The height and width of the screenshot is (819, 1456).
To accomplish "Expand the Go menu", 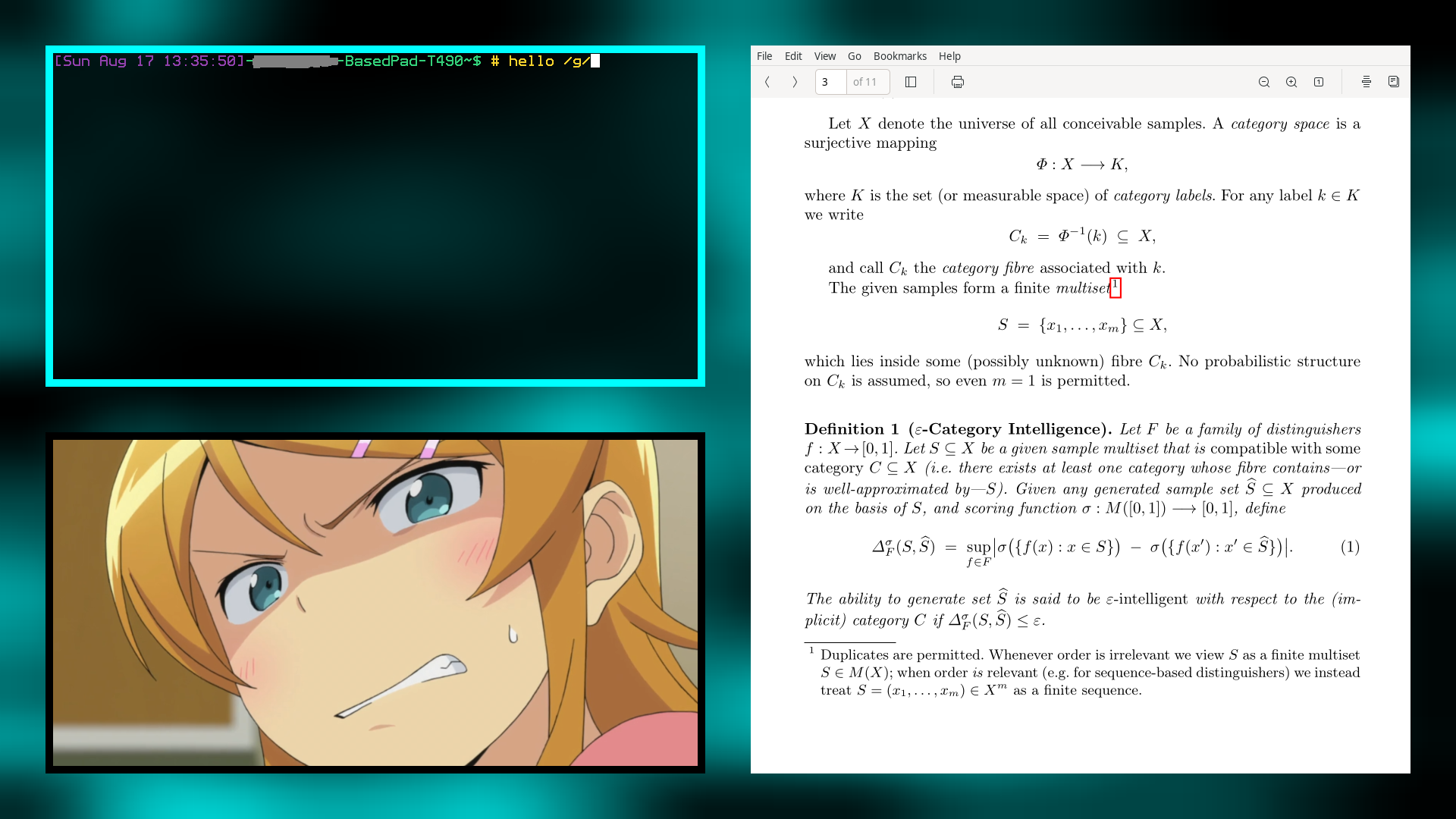I will click(x=855, y=56).
